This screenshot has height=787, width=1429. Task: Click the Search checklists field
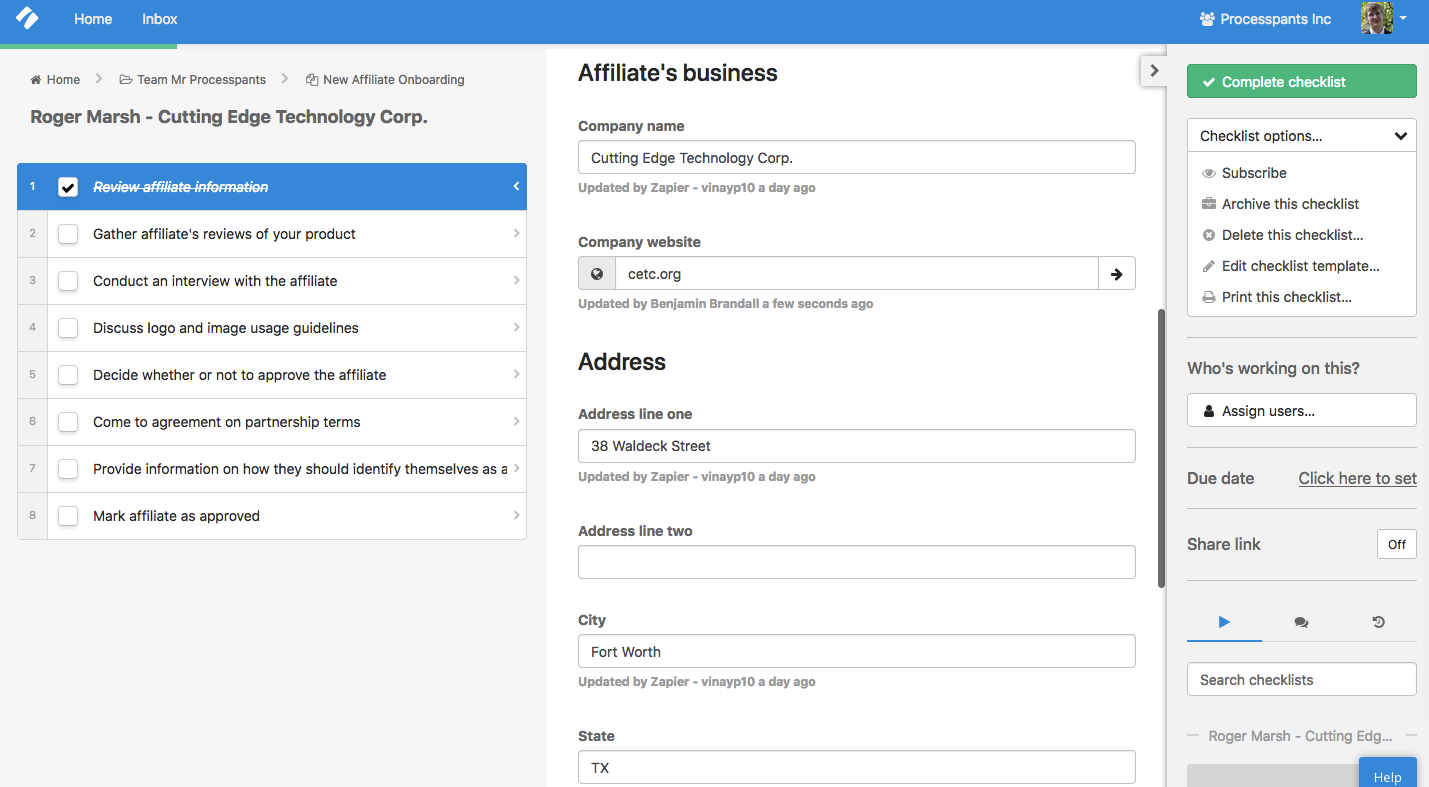[1302, 679]
